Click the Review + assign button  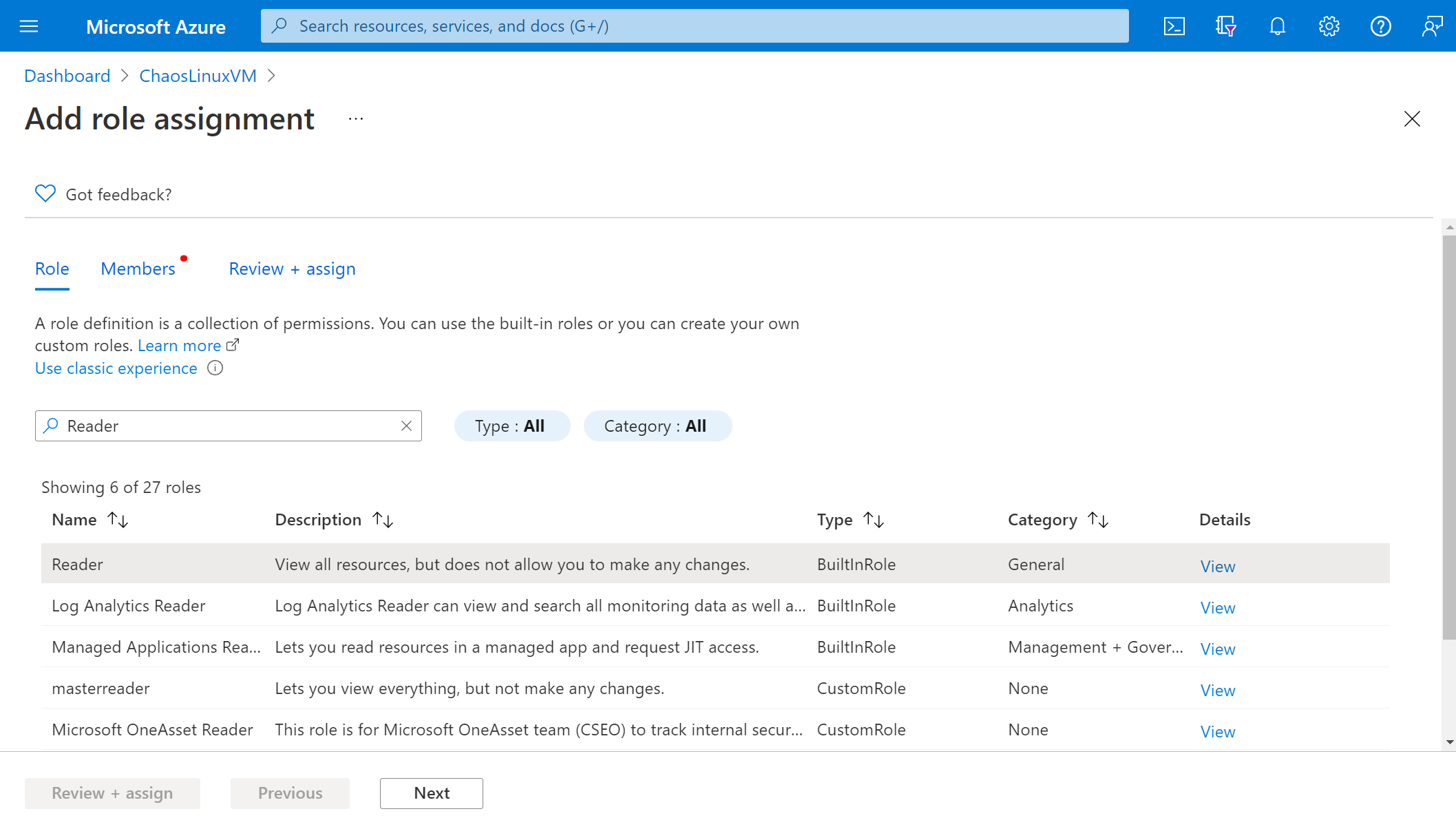(113, 792)
